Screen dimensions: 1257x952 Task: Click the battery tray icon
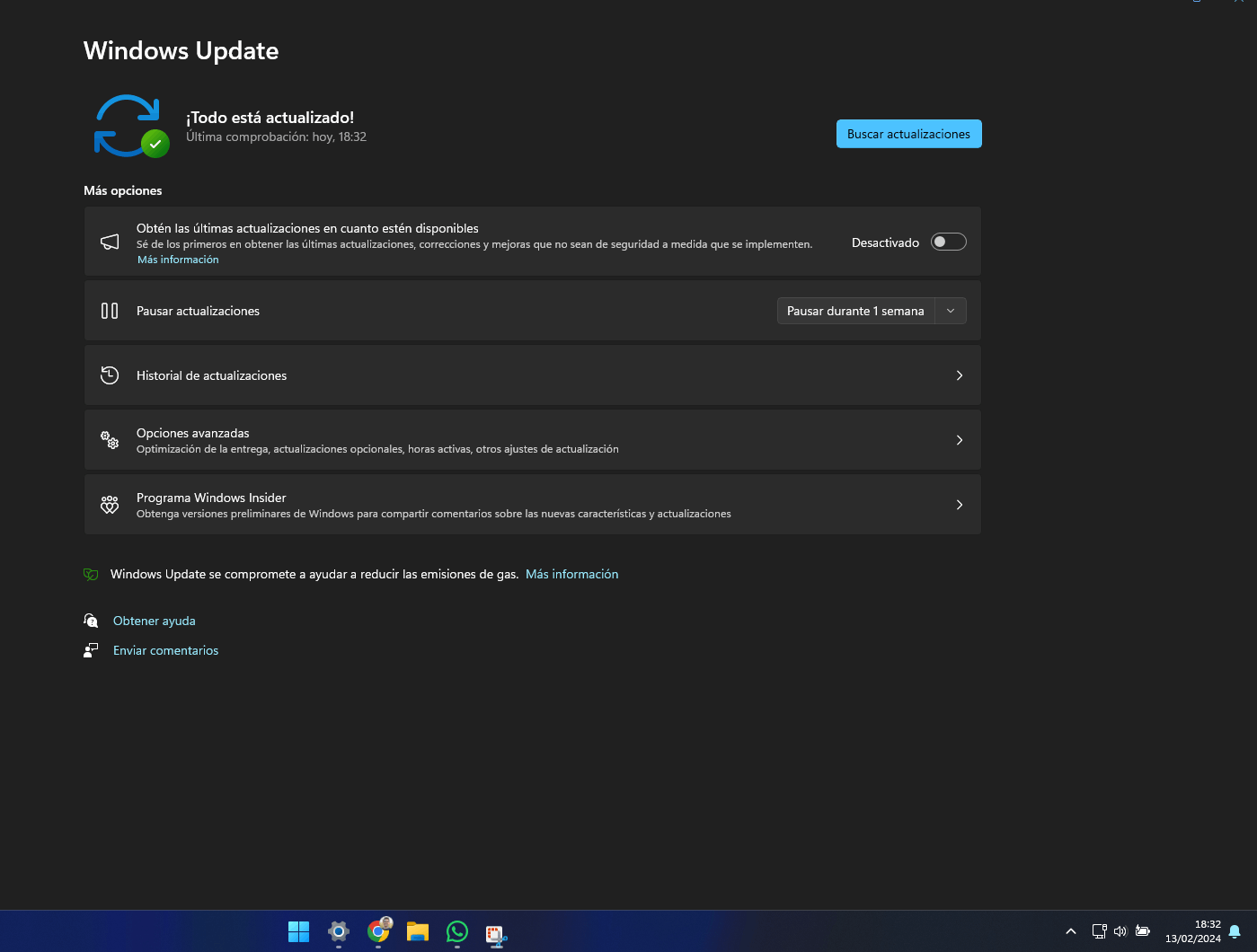1143,931
